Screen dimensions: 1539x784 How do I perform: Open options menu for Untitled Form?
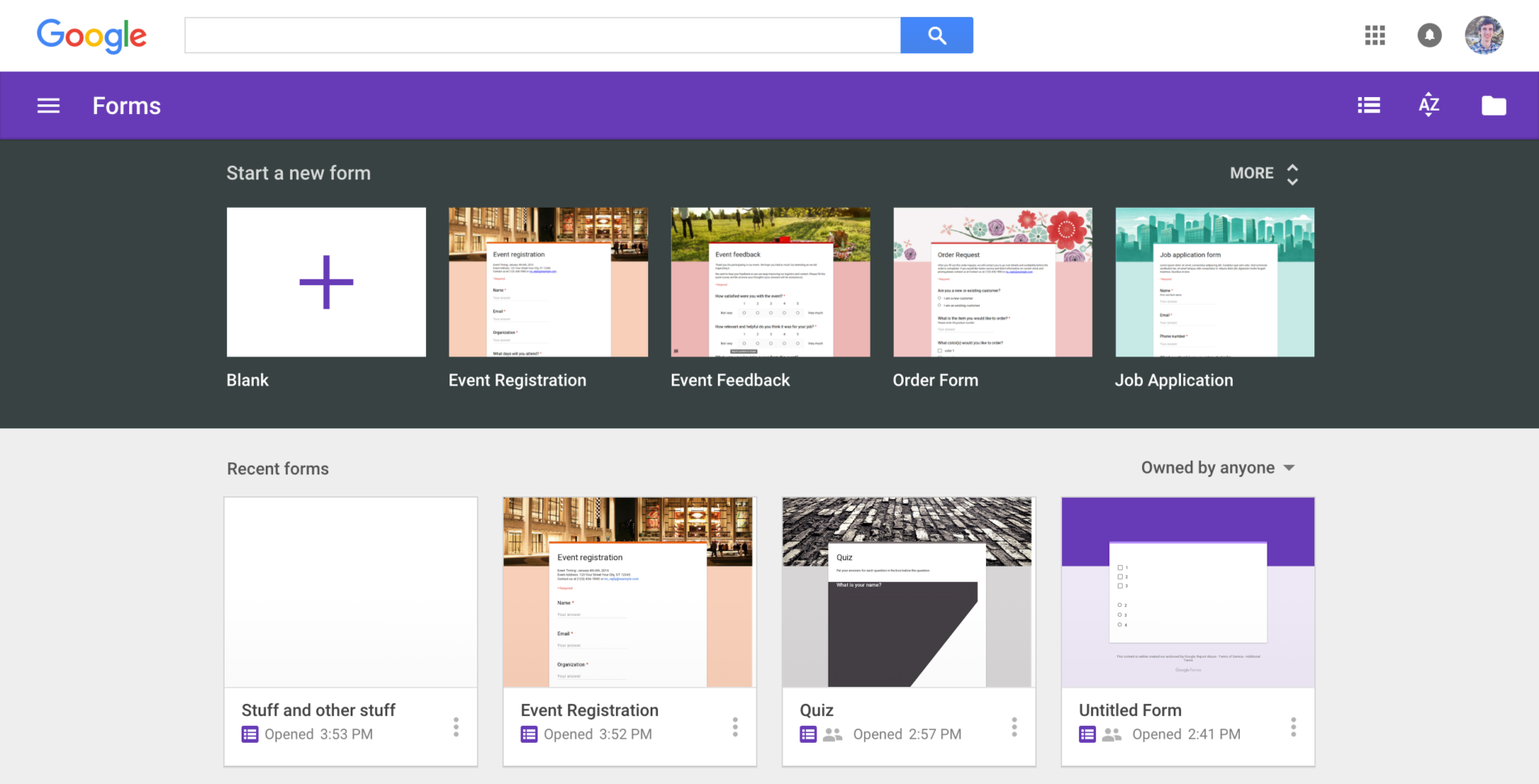pos(1292,727)
